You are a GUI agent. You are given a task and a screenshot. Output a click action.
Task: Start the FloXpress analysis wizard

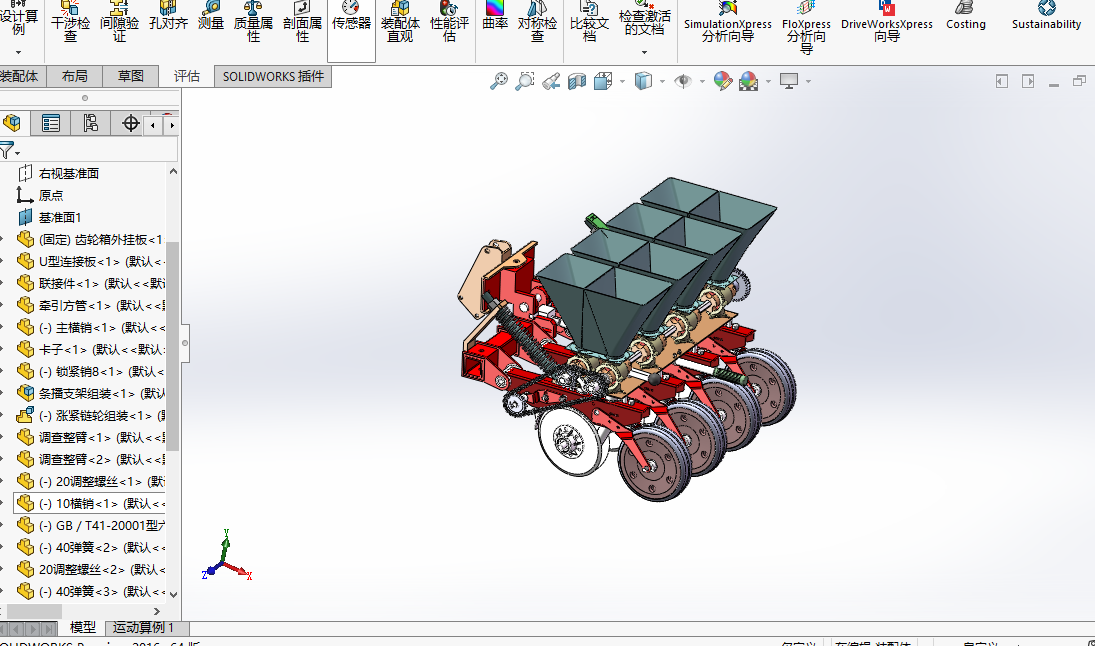(x=806, y=28)
